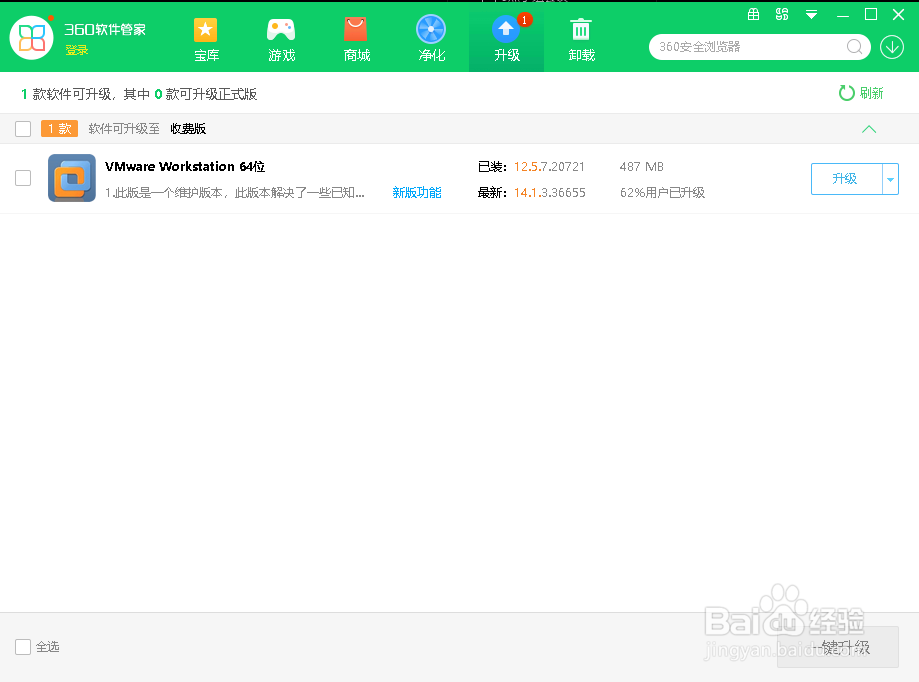Open the 商城 store tab
Viewport: 919px width, 682px height.
tap(356, 39)
